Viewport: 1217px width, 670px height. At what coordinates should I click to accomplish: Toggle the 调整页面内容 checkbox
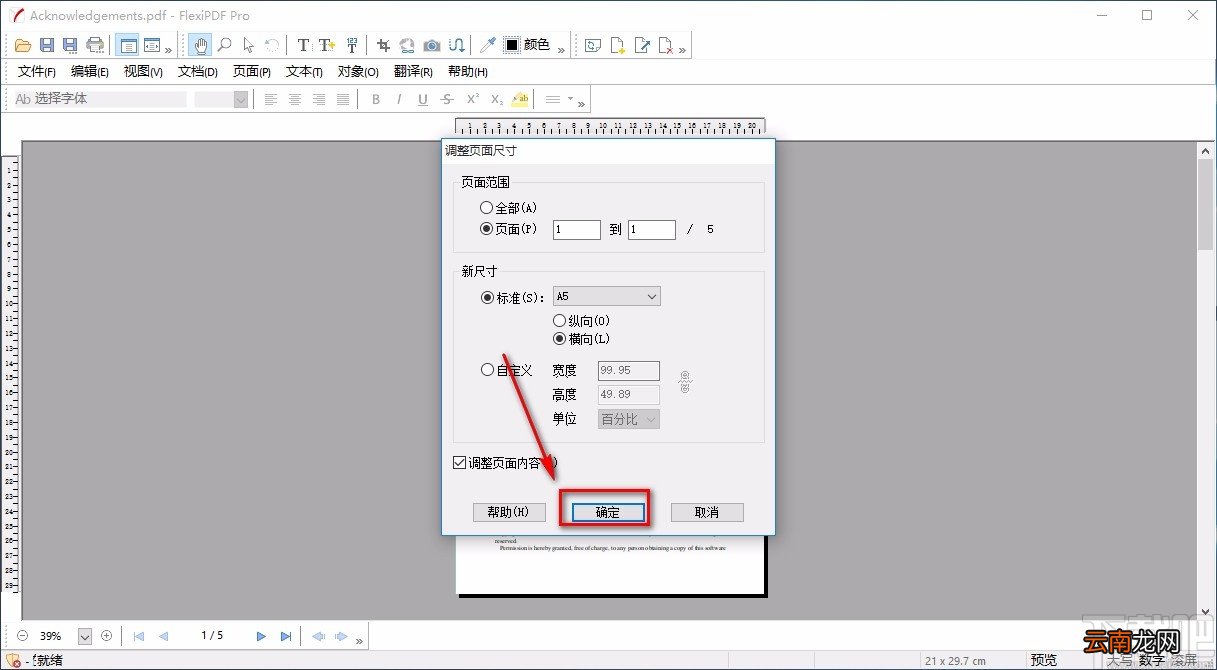(459, 463)
